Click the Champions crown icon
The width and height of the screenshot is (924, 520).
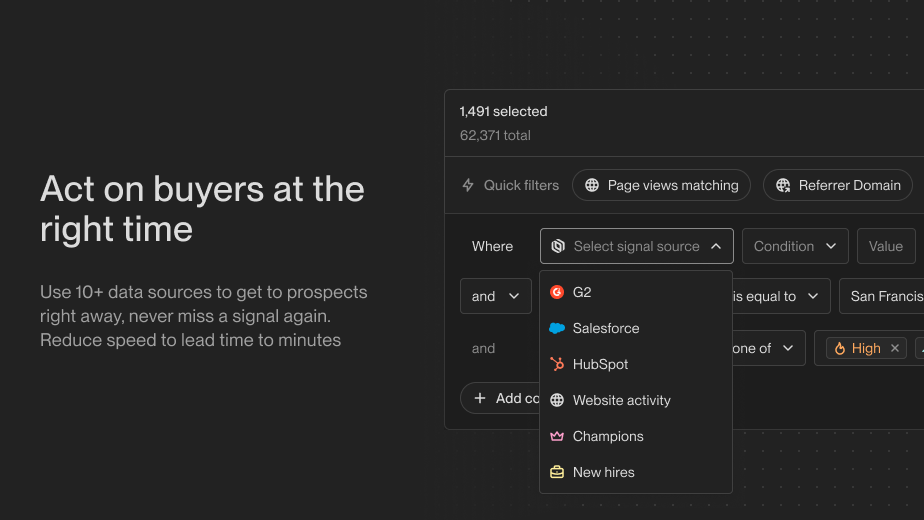(x=557, y=436)
